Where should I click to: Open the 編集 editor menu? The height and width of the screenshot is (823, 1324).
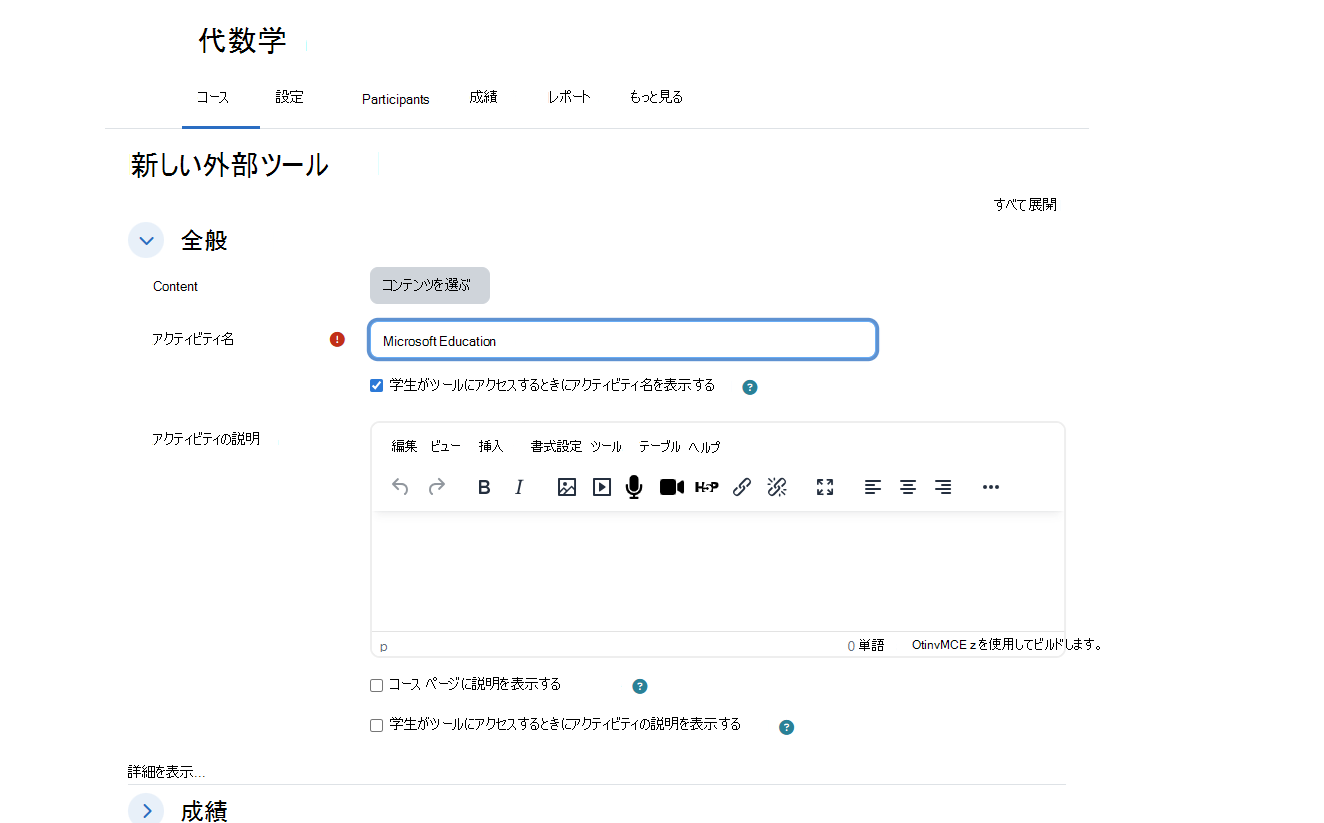[x=404, y=446]
